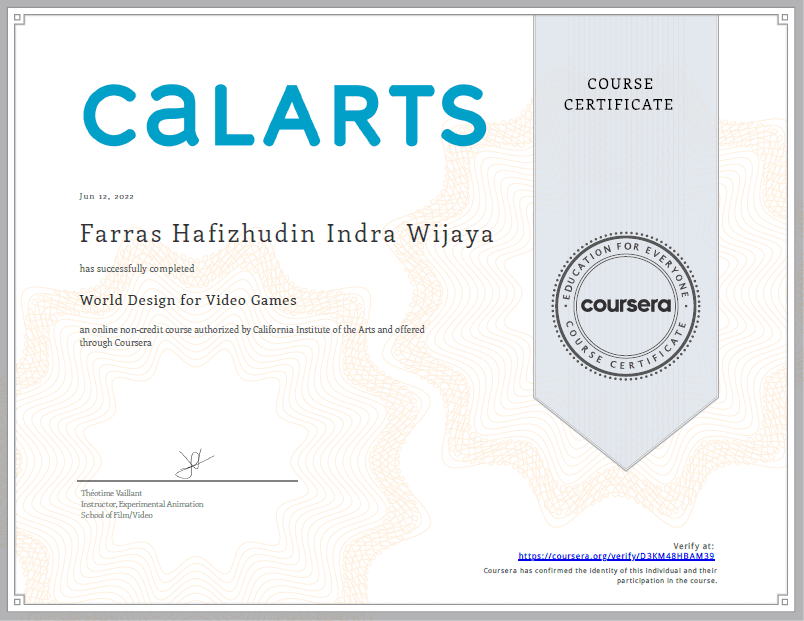Click the text 'has successfully completed'
The height and width of the screenshot is (621, 804).
(x=137, y=269)
